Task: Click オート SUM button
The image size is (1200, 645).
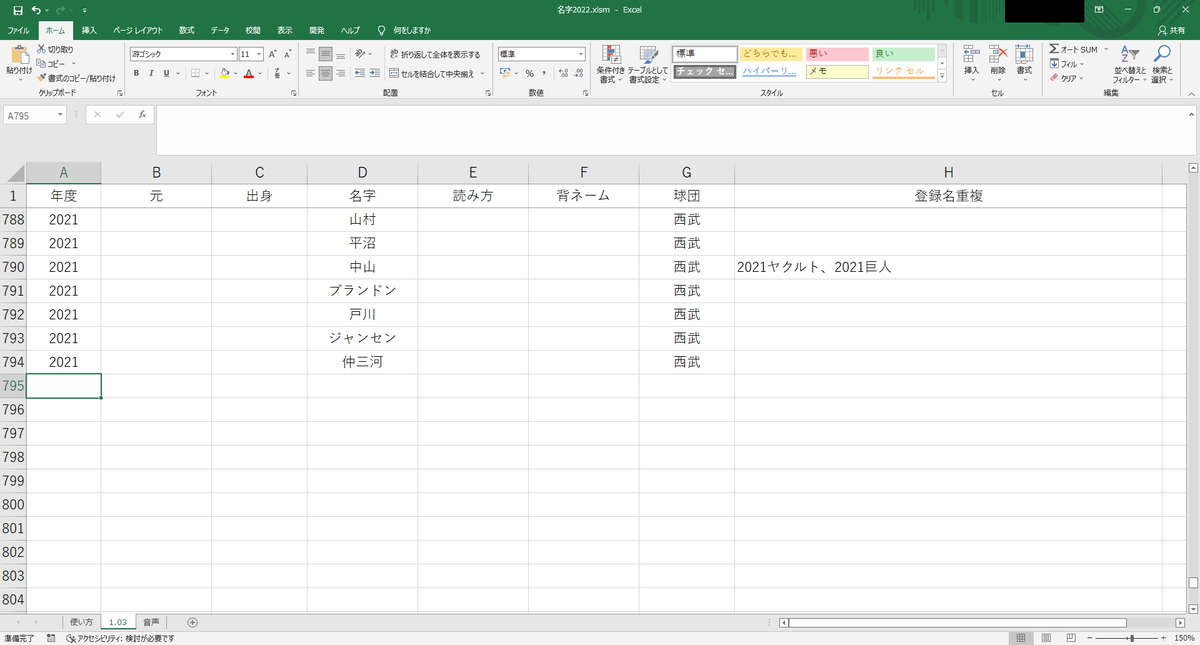Action: [x=1074, y=49]
